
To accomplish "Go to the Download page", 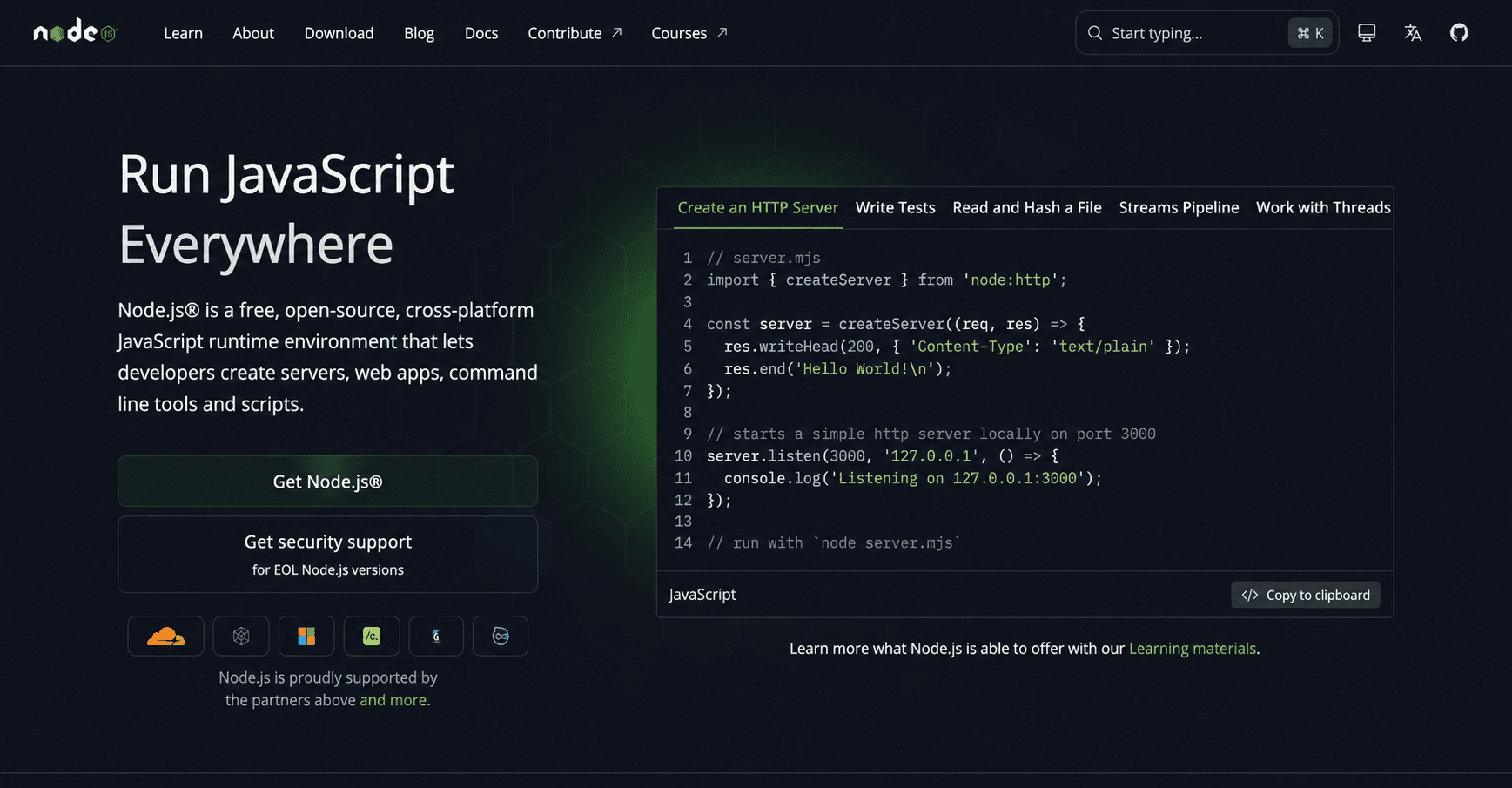I will tap(339, 33).
